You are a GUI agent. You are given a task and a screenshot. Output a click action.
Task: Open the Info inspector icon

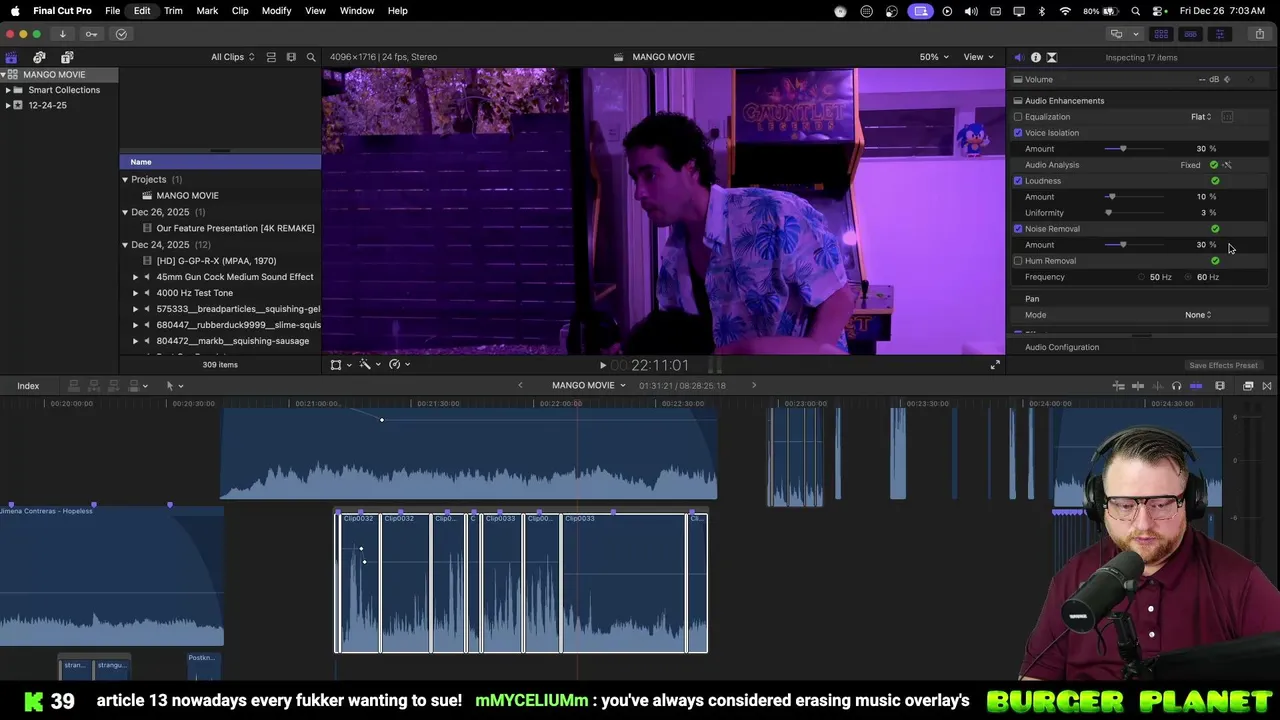coord(1035,57)
